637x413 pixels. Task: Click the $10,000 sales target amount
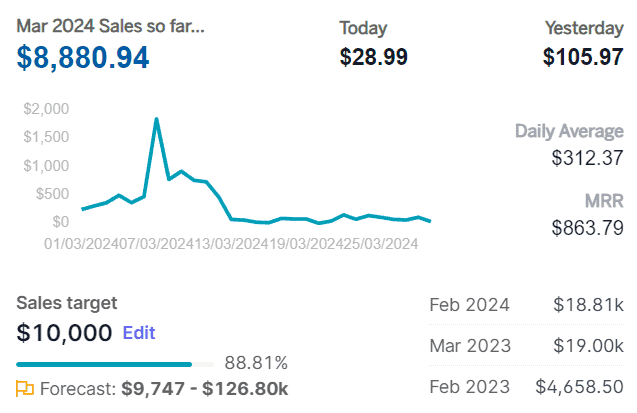[x=64, y=333]
